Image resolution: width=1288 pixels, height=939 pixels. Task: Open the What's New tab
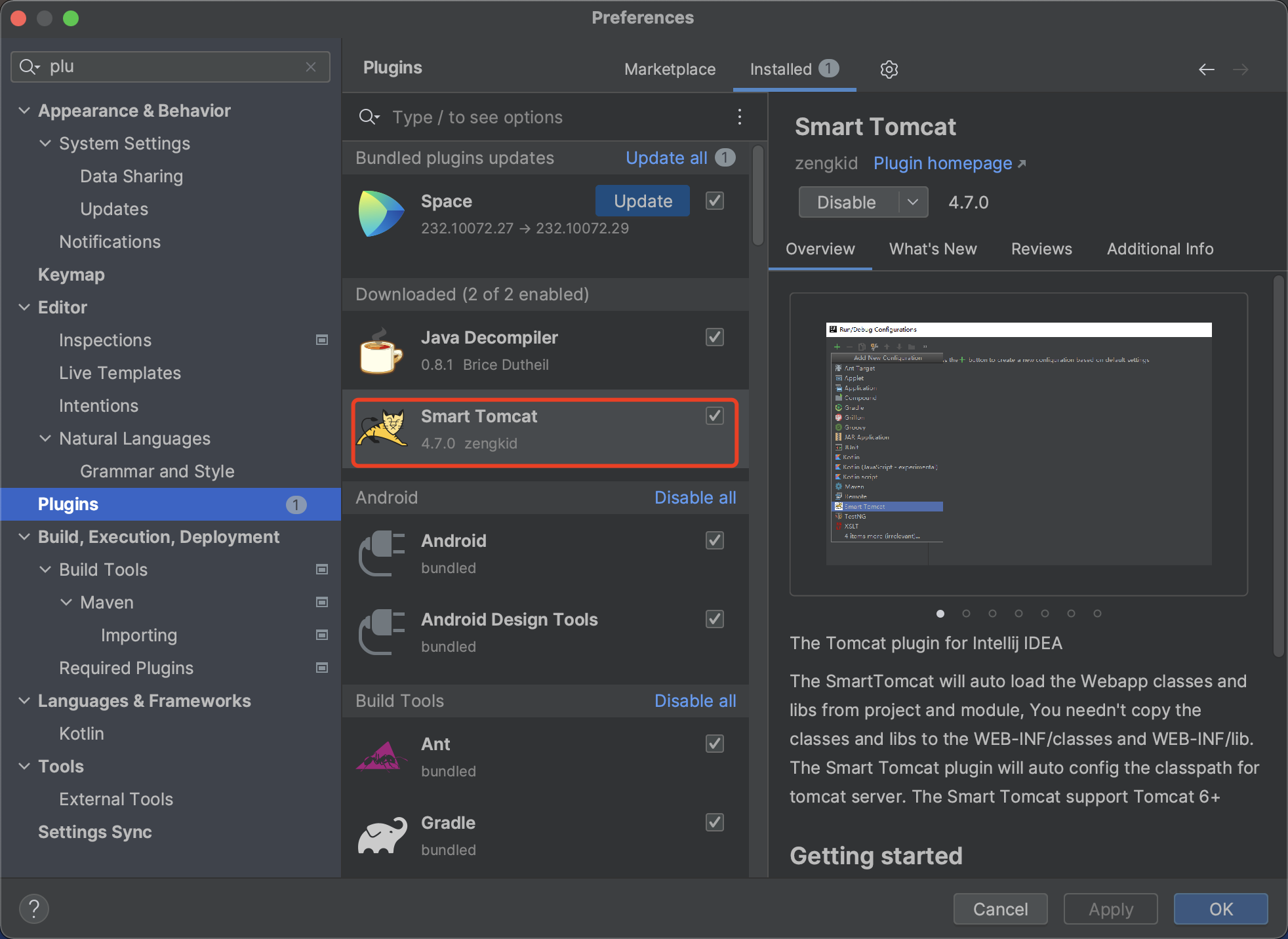click(933, 249)
